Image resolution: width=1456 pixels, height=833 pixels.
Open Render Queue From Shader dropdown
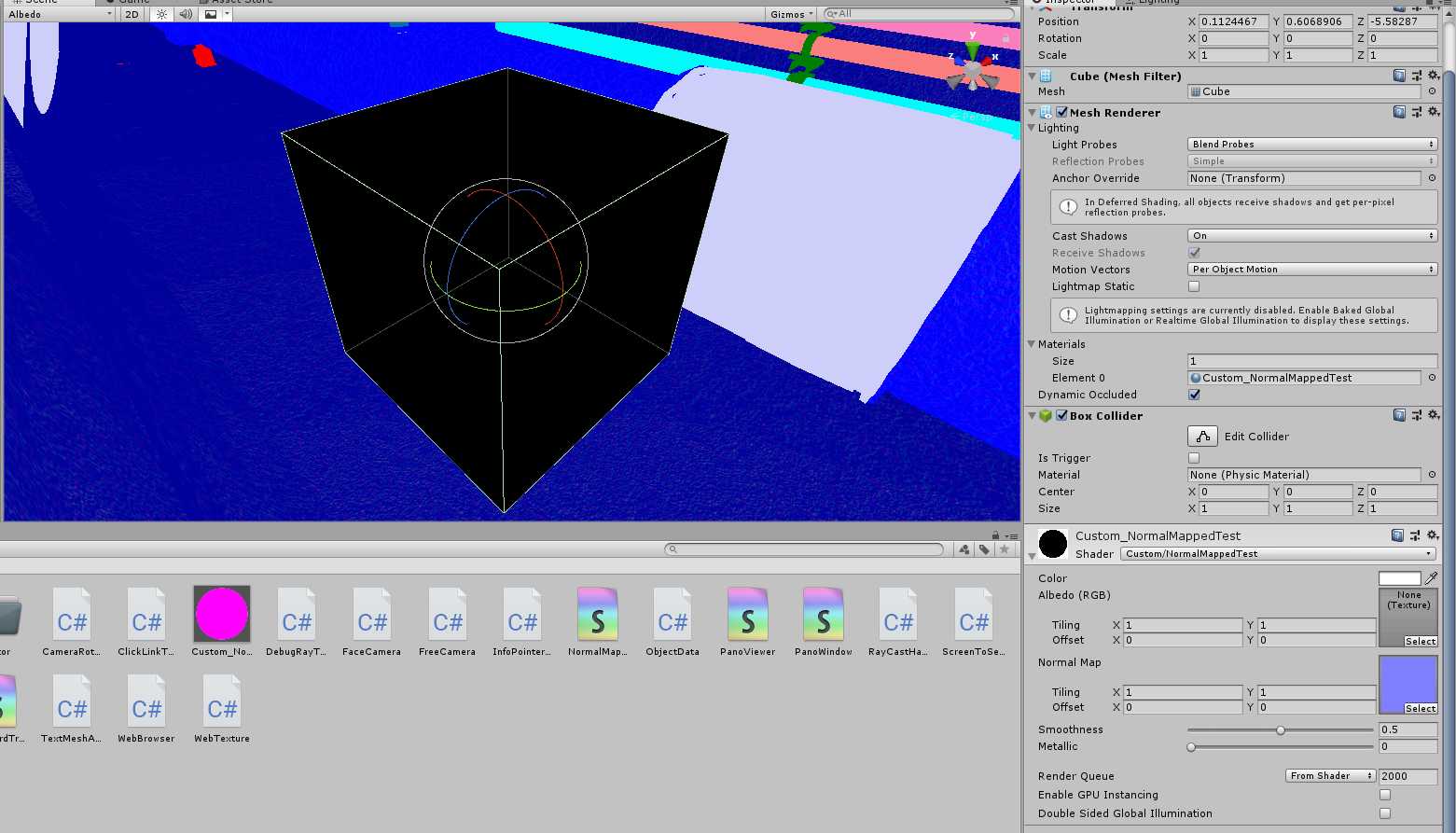[x=1330, y=776]
